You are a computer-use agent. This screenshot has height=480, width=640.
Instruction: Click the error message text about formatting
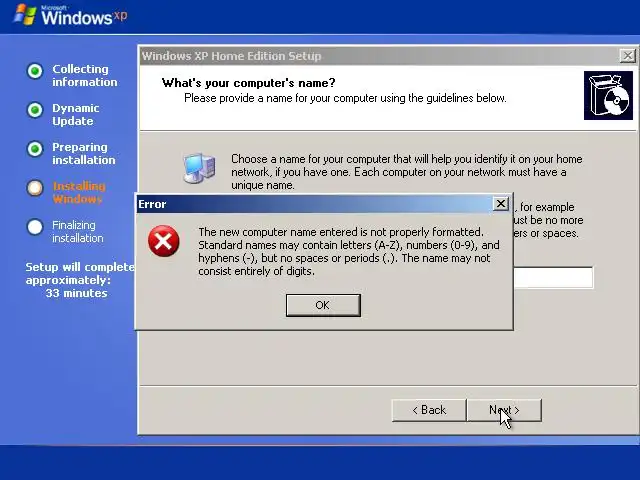(349, 251)
